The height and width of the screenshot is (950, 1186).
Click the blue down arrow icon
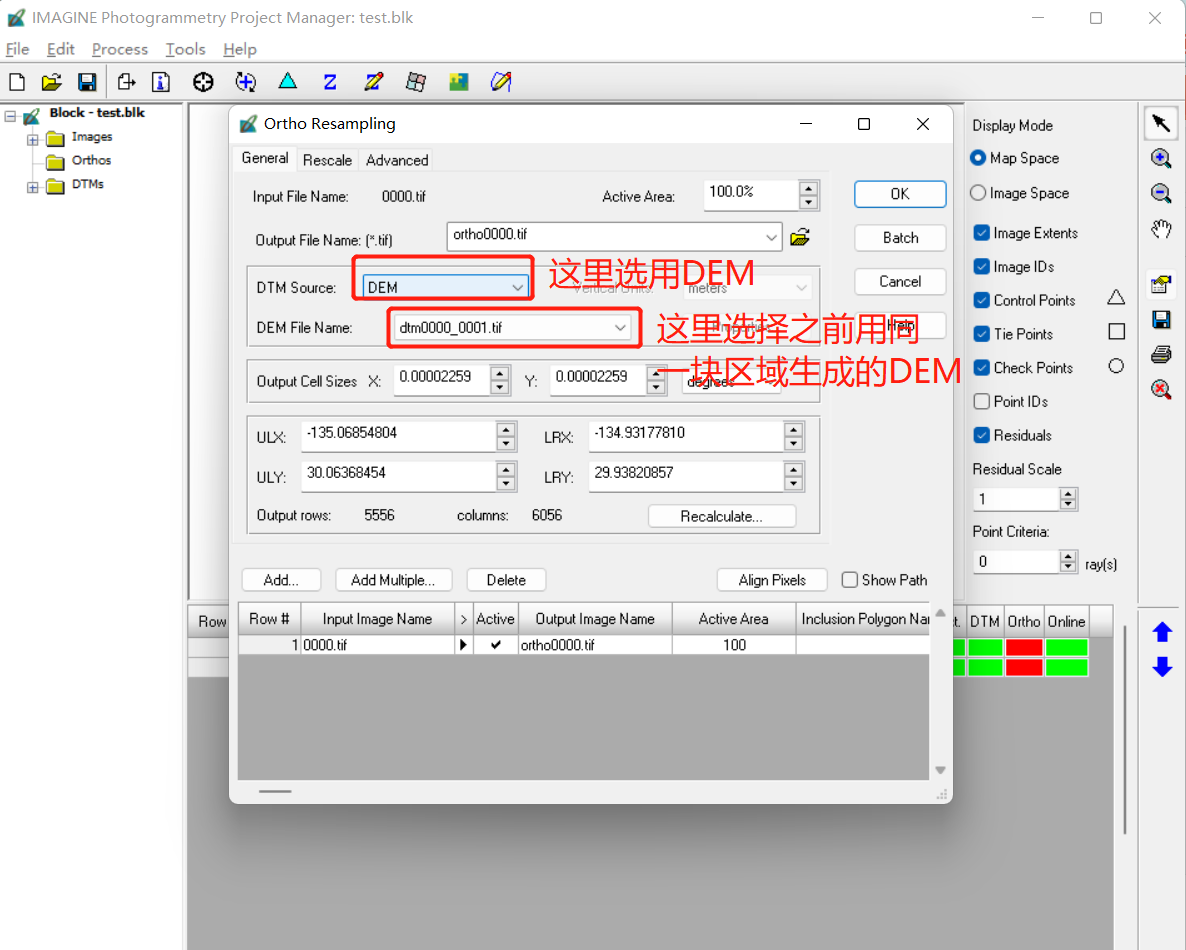point(1163,666)
